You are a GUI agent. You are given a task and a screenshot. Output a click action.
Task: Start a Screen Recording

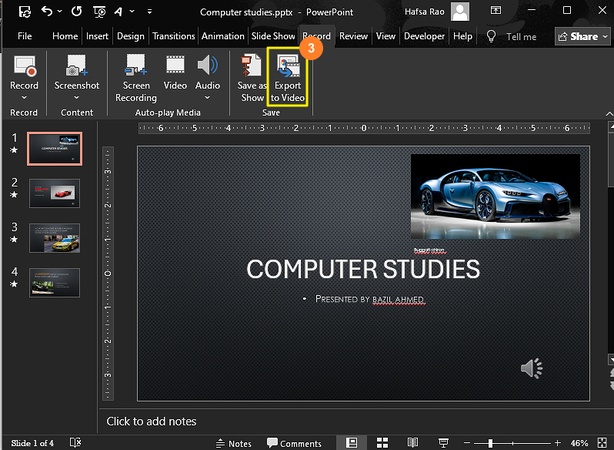136,78
